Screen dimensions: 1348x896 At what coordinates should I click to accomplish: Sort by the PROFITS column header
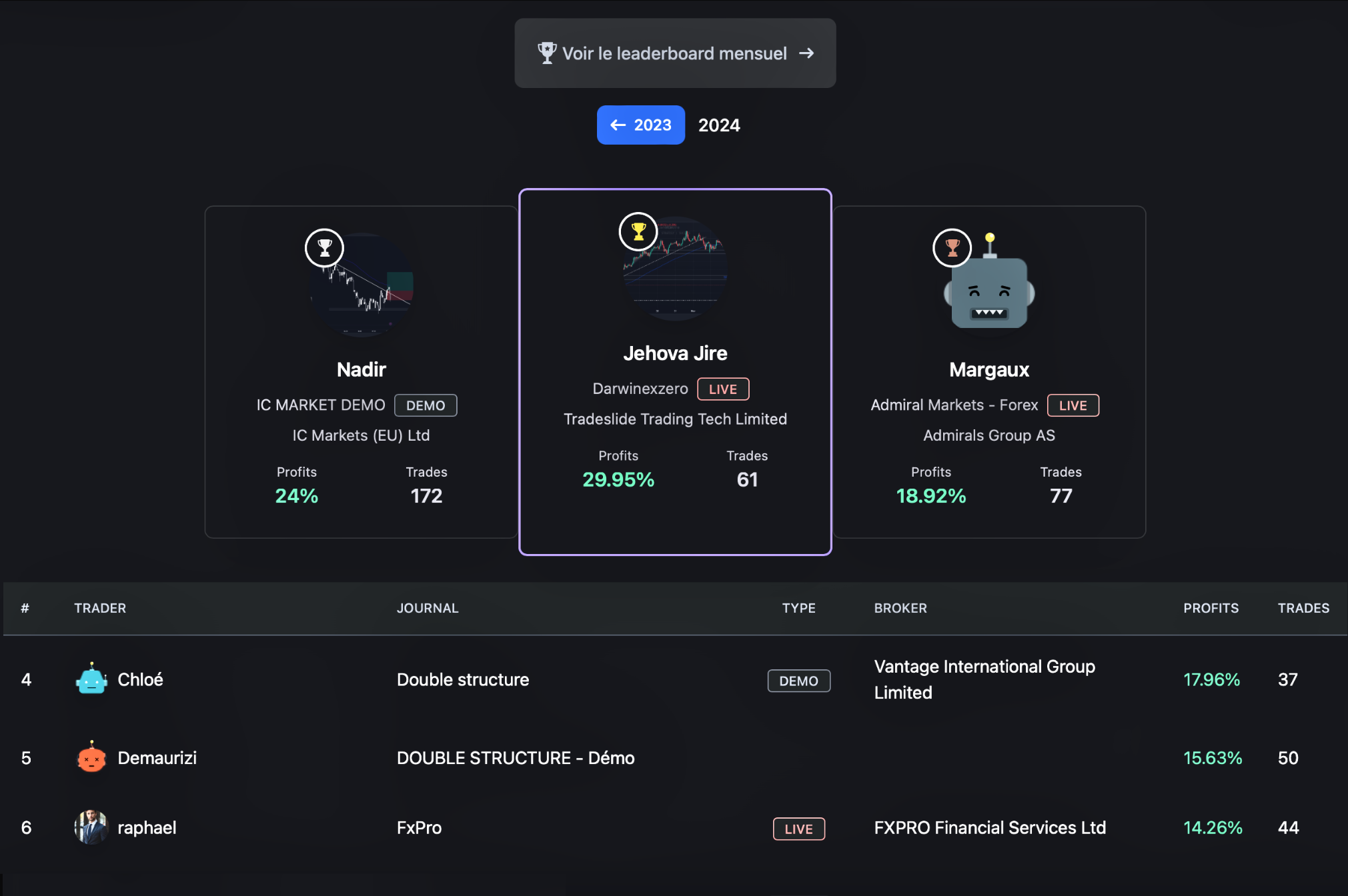point(1211,608)
